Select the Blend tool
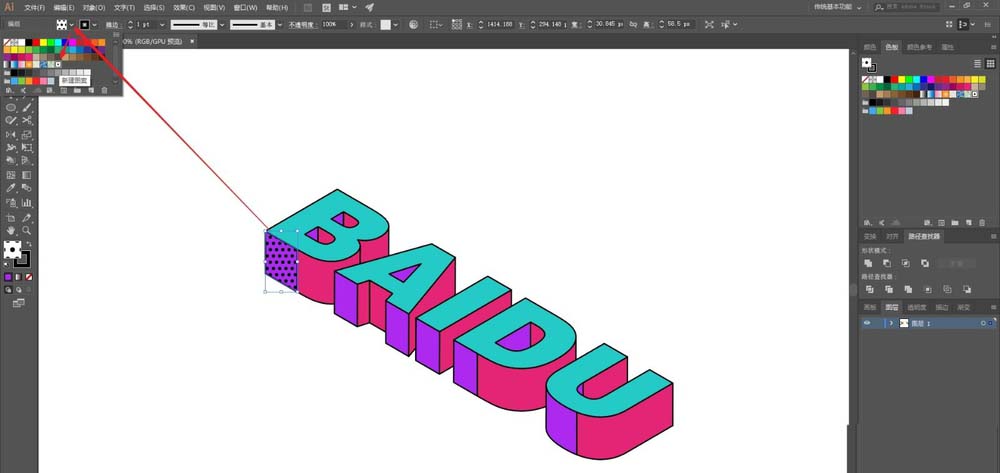The width and height of the screenshot is (1000, 473). (x=27, y=188)
